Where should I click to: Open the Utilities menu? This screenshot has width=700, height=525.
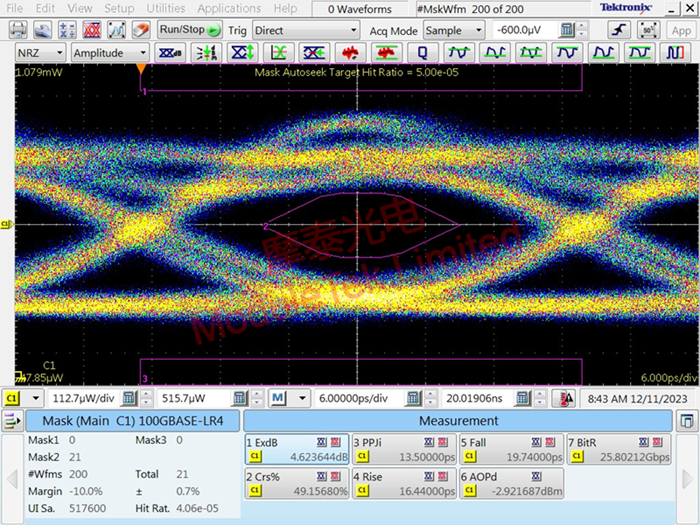[x=166, y=8]
